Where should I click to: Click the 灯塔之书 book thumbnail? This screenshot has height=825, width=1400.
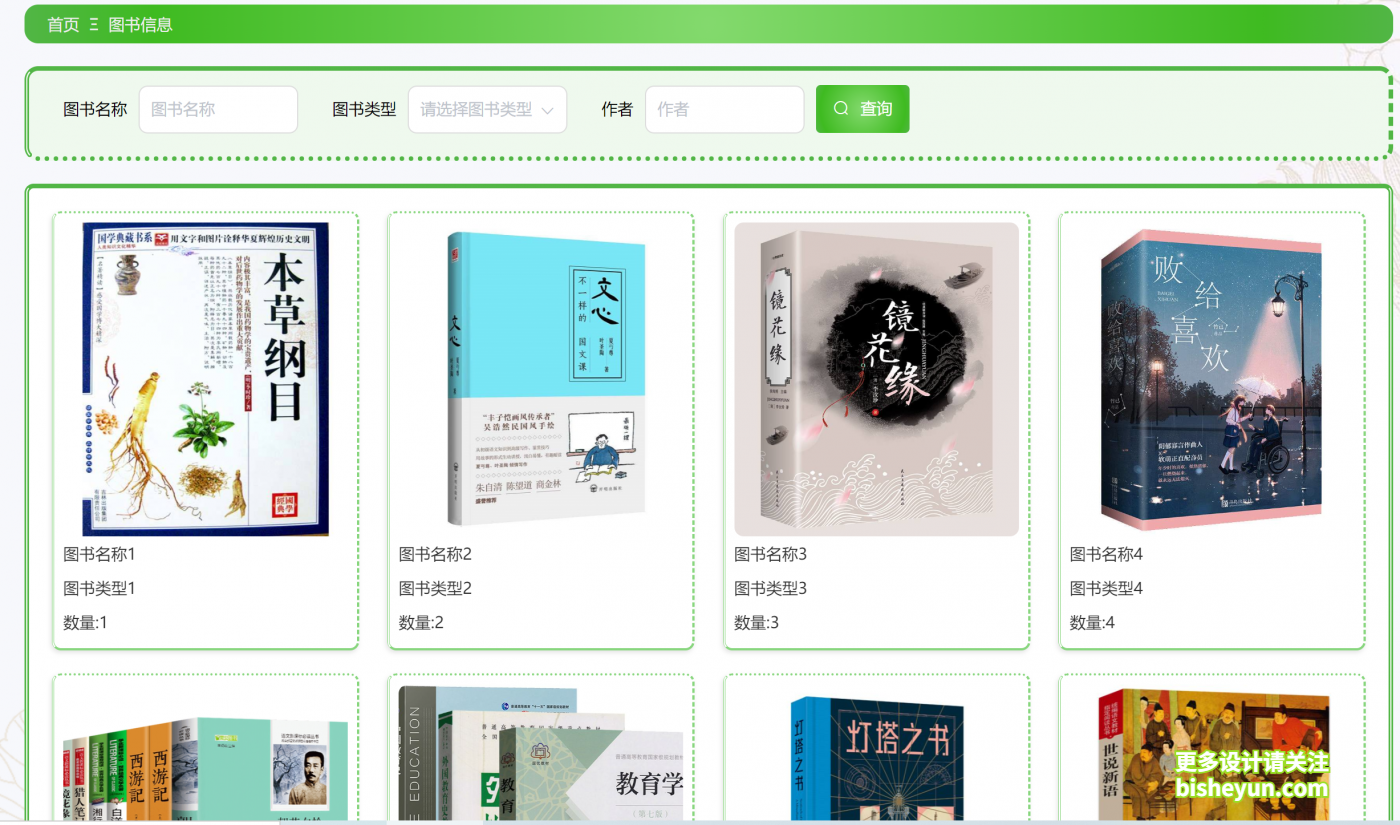876,758
